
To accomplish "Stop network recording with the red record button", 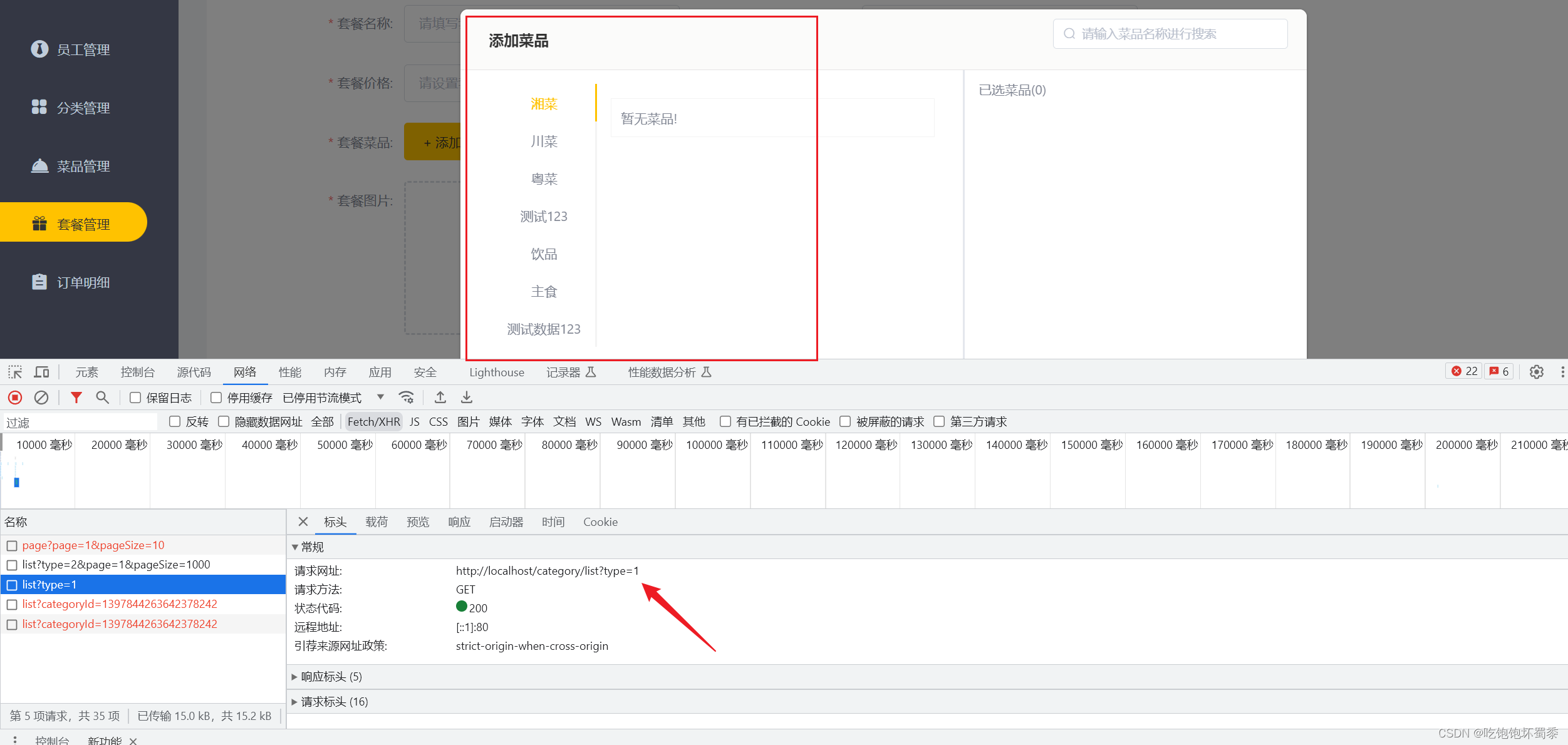I will [x=14, y=397].
